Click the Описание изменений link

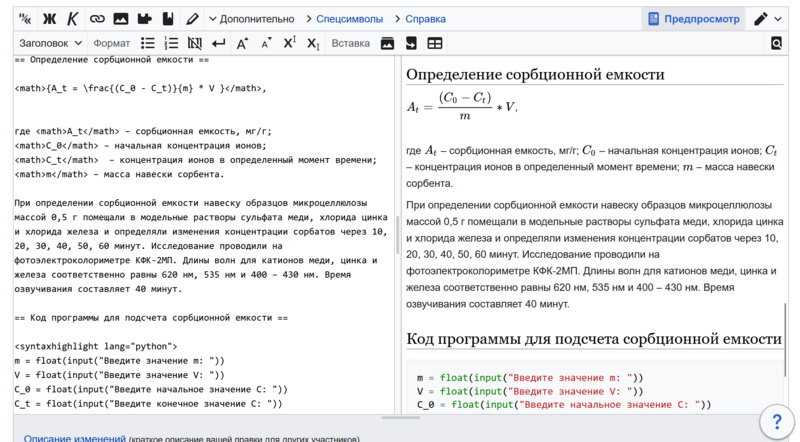pos(75,438)
